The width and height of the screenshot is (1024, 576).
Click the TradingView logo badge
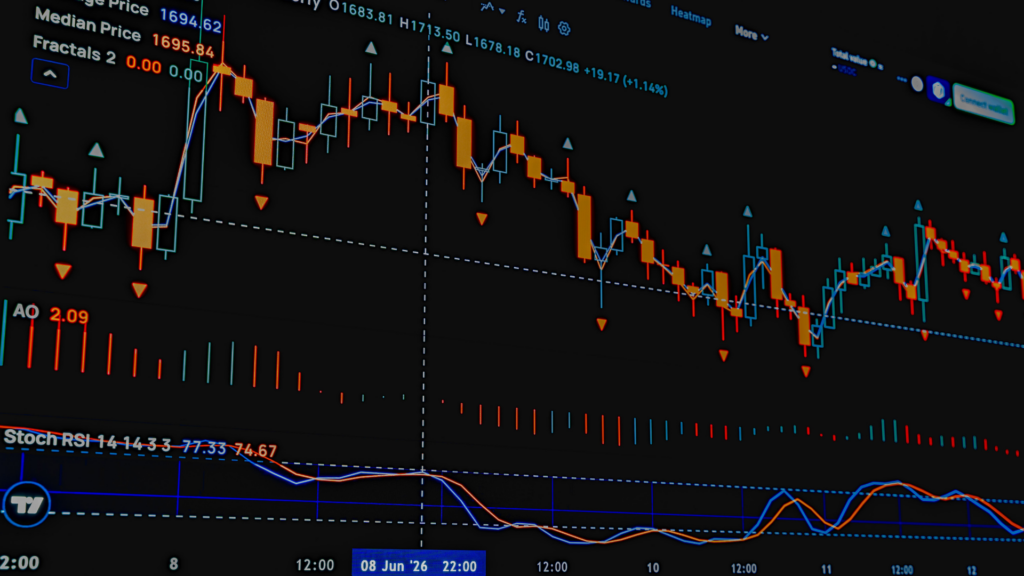[x=26, y=504]
